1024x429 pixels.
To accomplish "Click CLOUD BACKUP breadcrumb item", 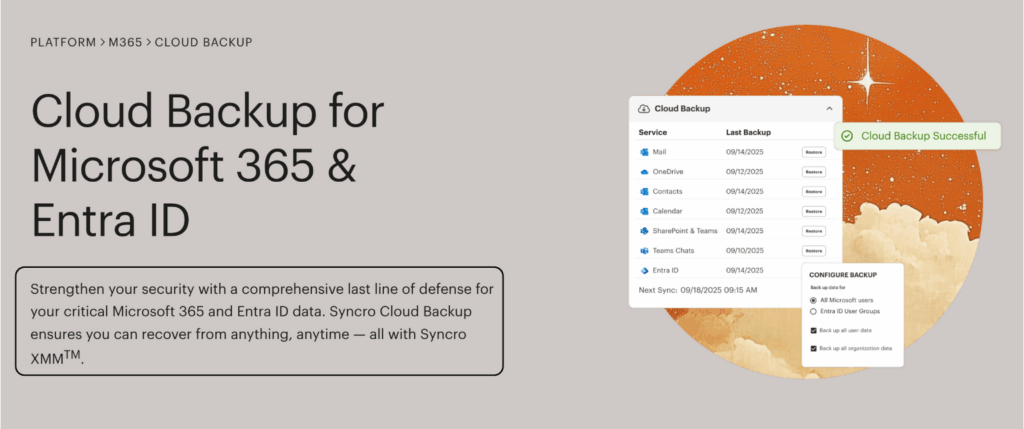I will coord(203,42).
